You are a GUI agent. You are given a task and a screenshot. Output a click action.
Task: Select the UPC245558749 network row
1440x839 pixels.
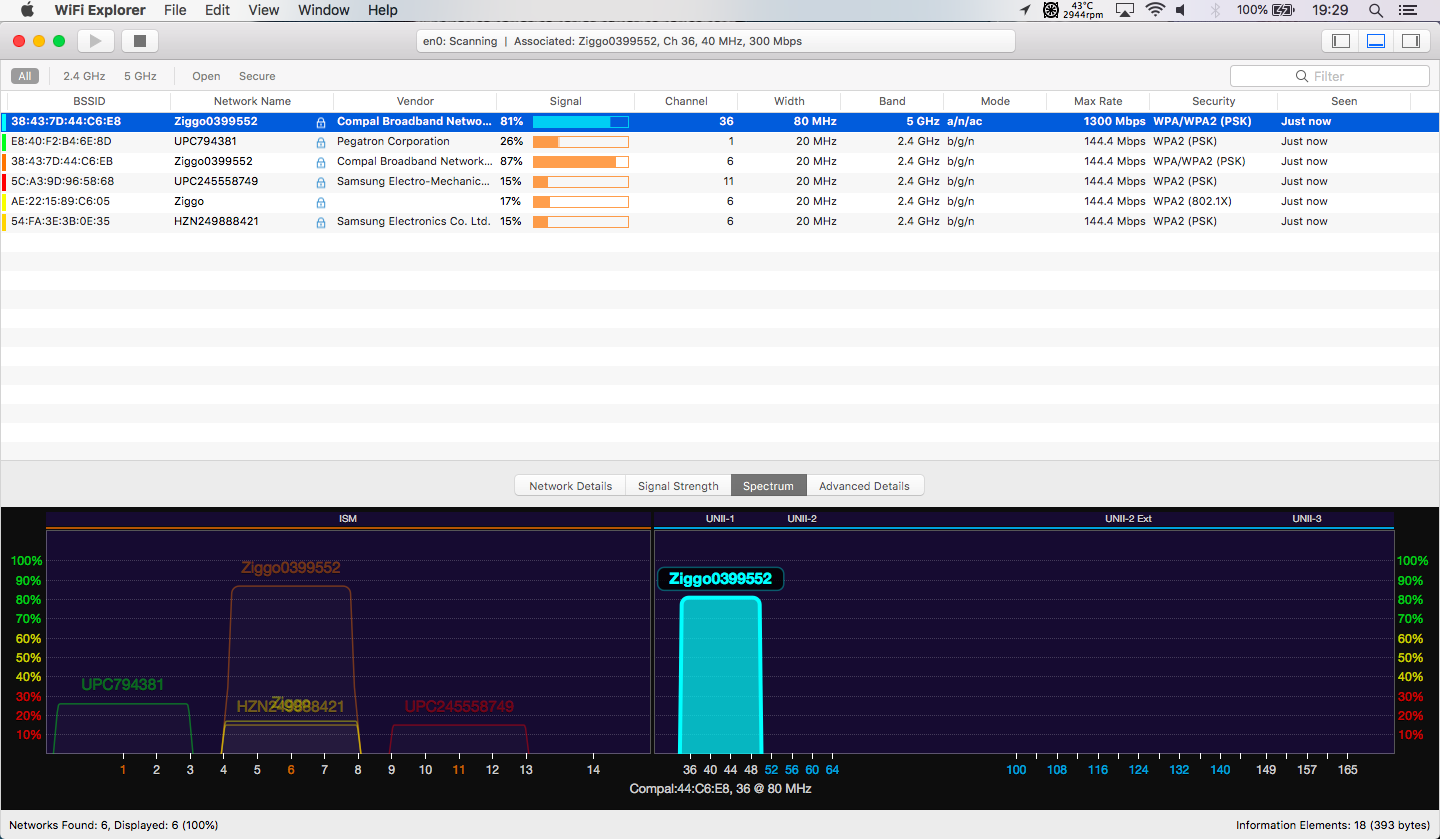pos(720,182)
